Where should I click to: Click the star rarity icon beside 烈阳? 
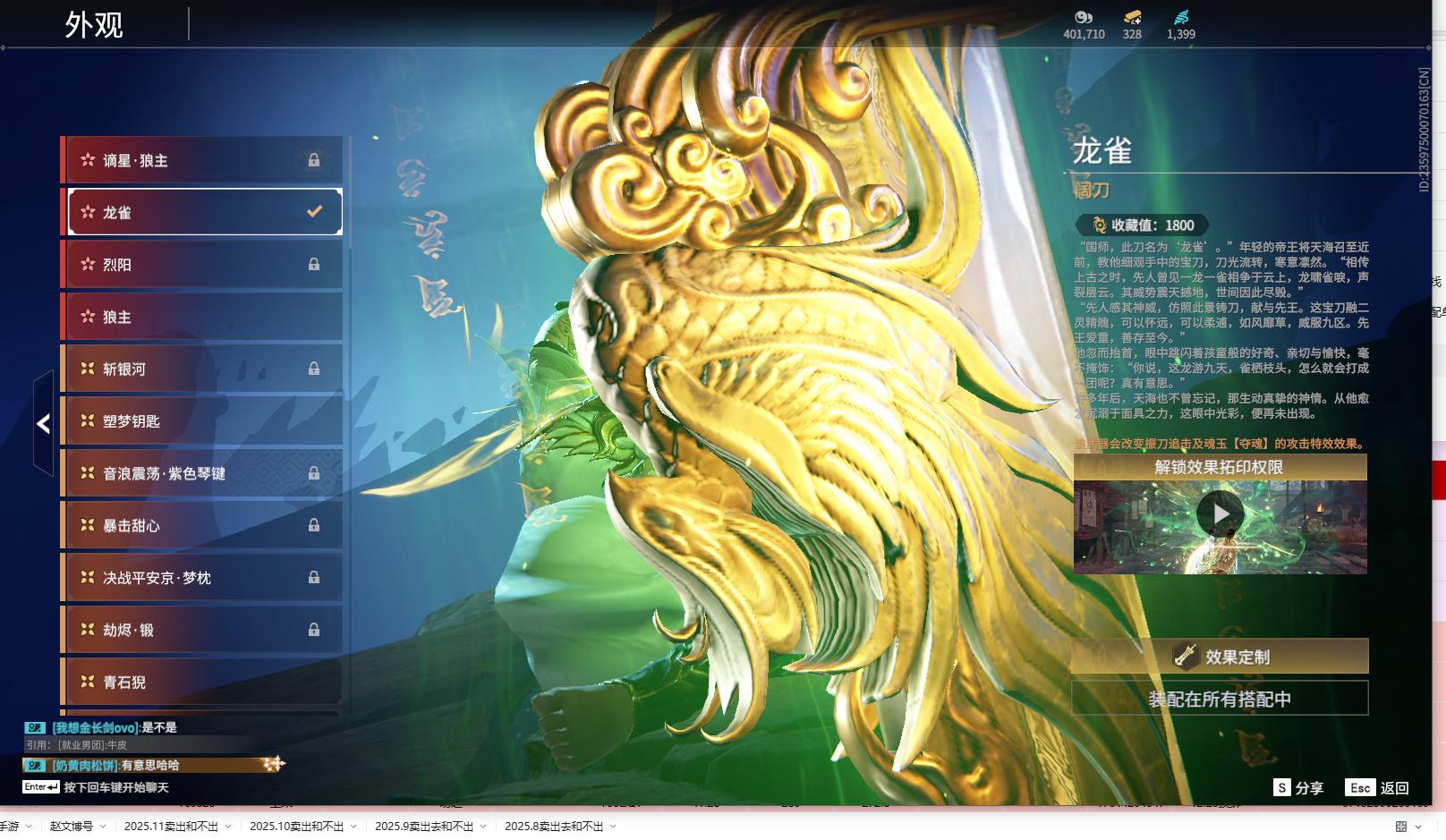[x=88, y=264]
